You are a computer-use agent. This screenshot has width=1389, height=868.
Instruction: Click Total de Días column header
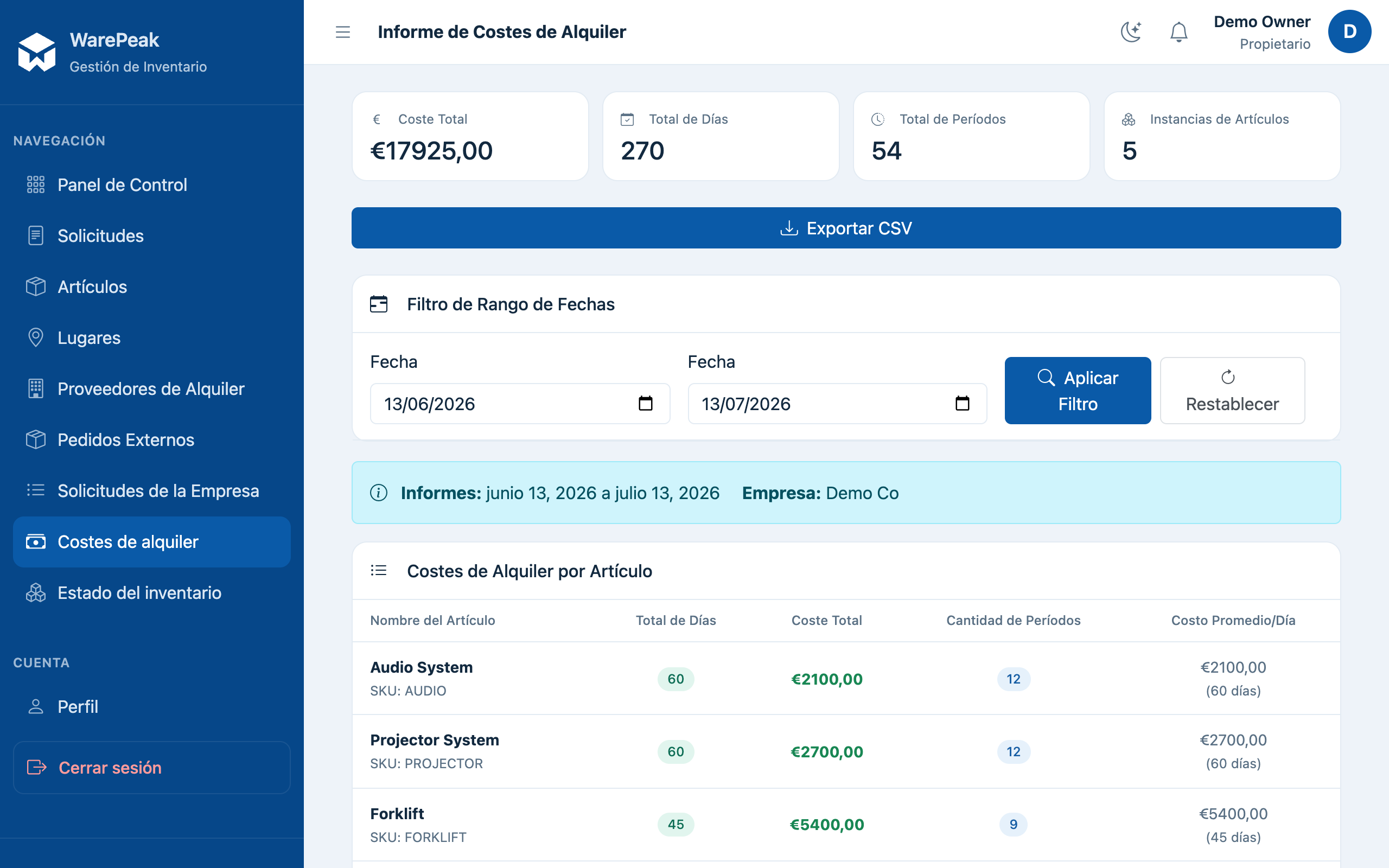[x=676, y=620]
